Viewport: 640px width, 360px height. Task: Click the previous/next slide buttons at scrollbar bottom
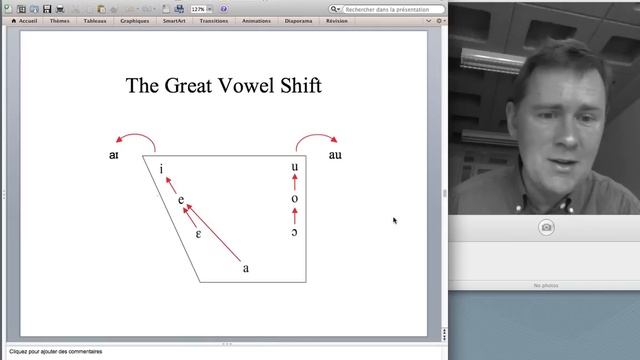(444, 335)
